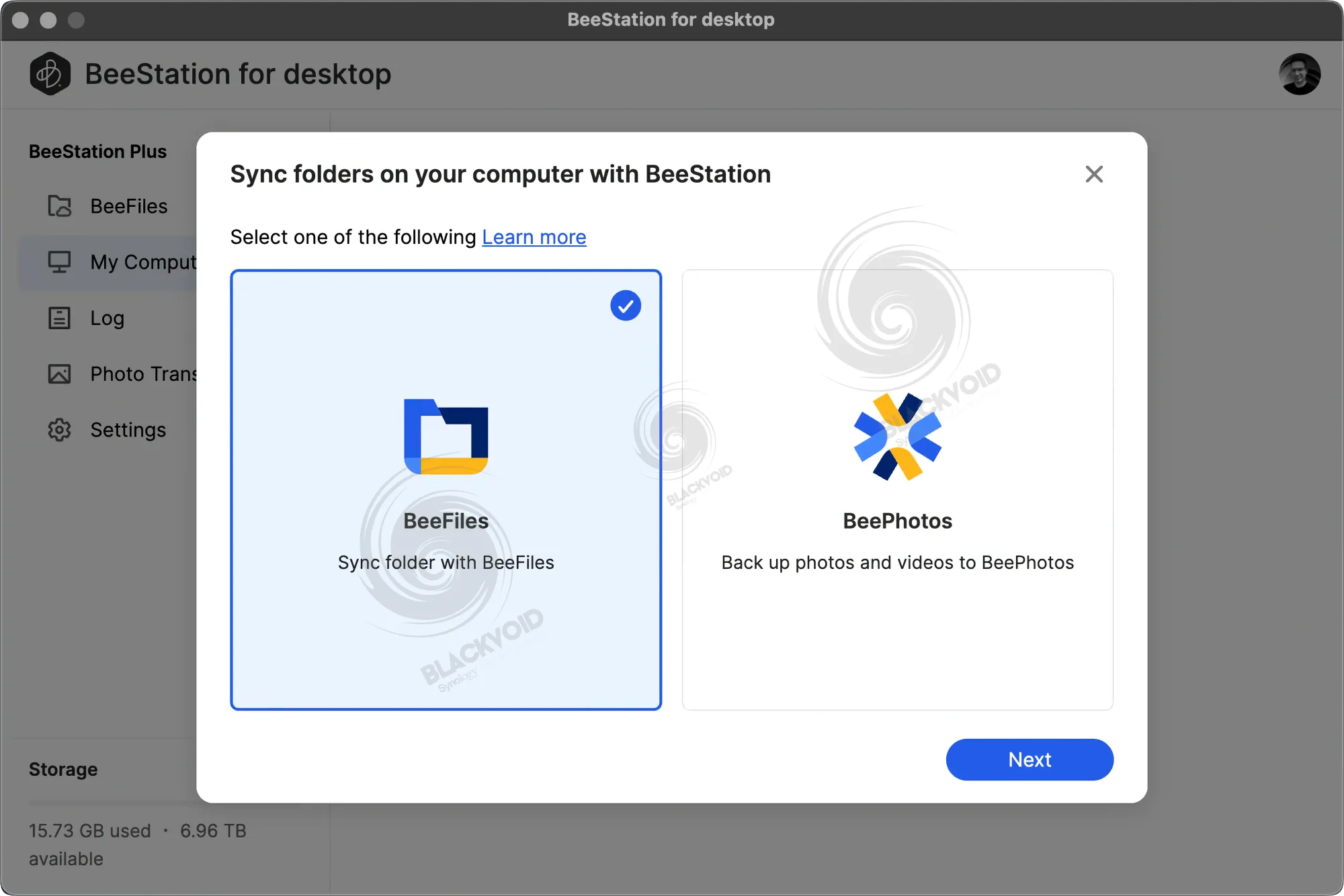This screenshot has width=1344, height=896.
Task: Click the BeePhotos card title text
Action: click(x=897, y=521)
